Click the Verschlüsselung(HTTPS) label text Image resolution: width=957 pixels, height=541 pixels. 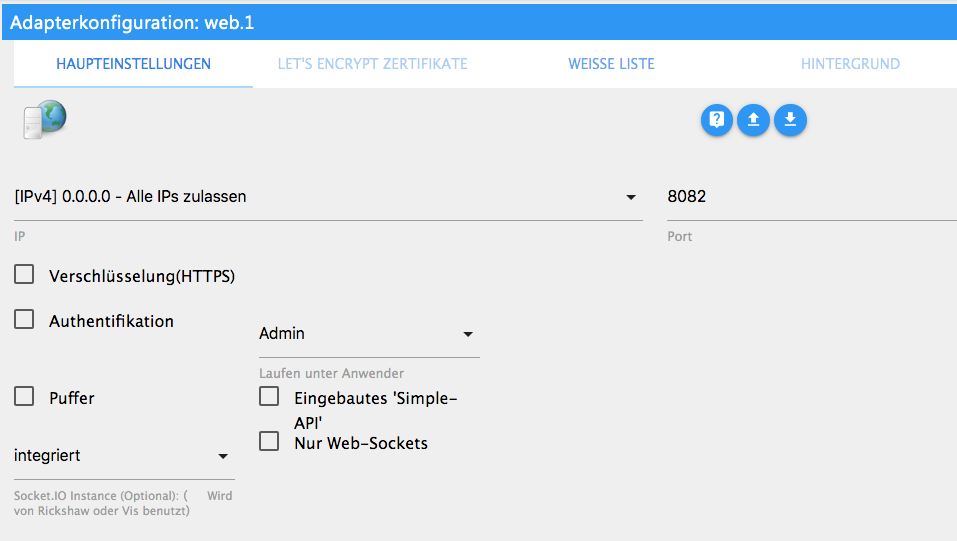142,276
